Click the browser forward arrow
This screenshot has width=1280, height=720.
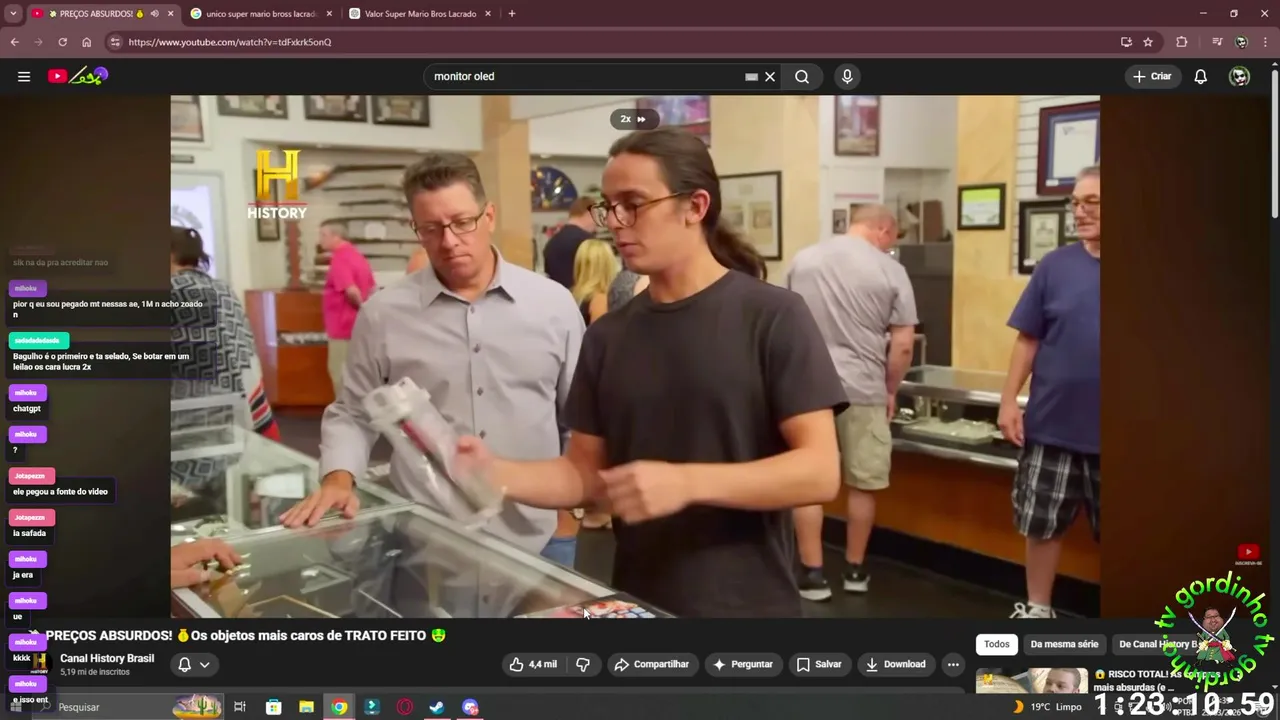[38, 42]
